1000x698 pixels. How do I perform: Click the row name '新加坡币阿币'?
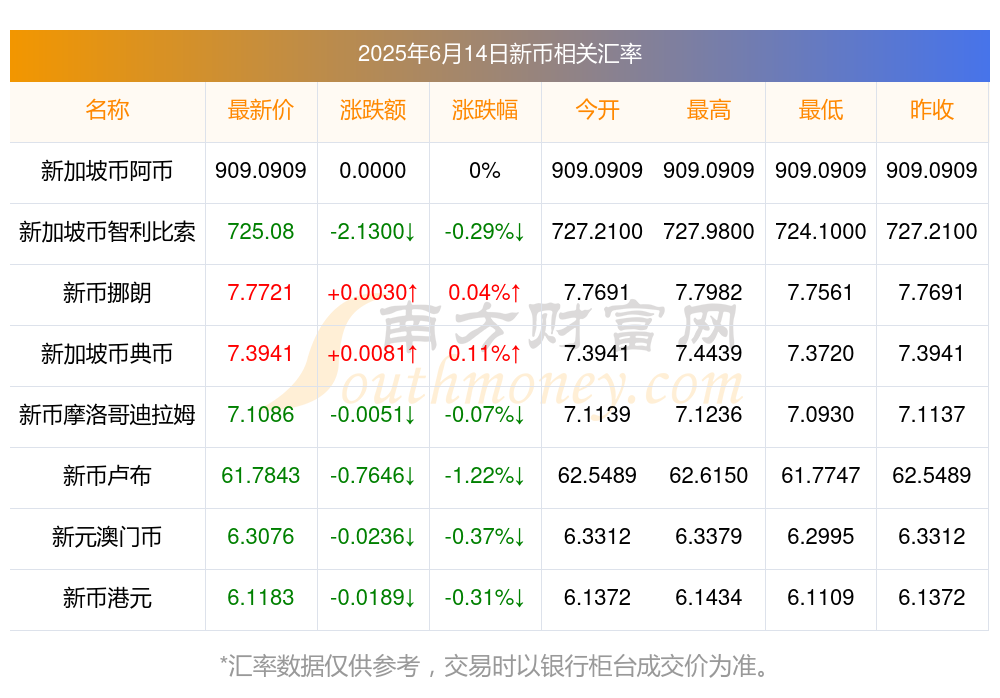(107, 171)
